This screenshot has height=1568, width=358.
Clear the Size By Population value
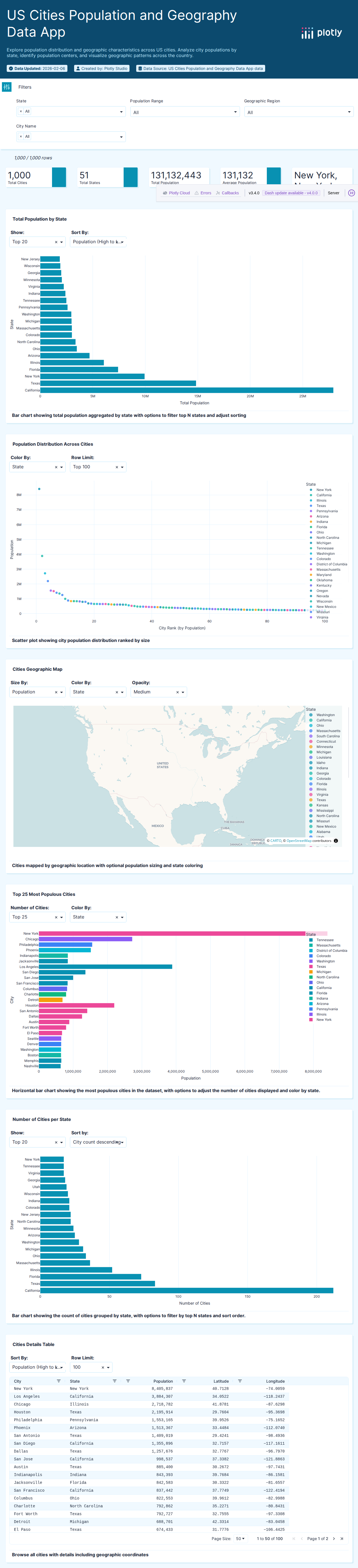tap(56, 692)
